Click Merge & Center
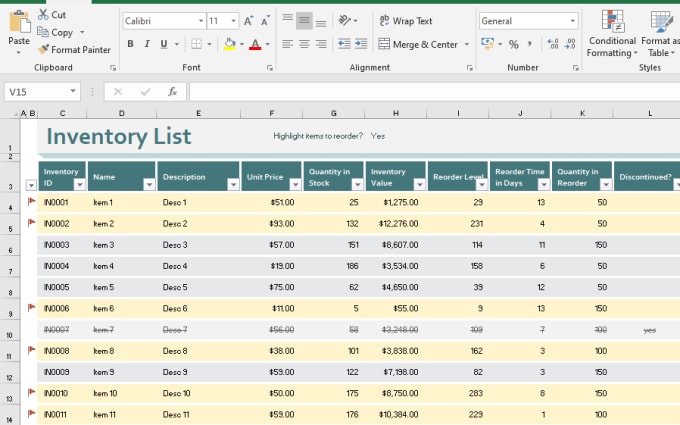Image resolution: width=680 pixels, height=425 pixels. pos(418,44)
